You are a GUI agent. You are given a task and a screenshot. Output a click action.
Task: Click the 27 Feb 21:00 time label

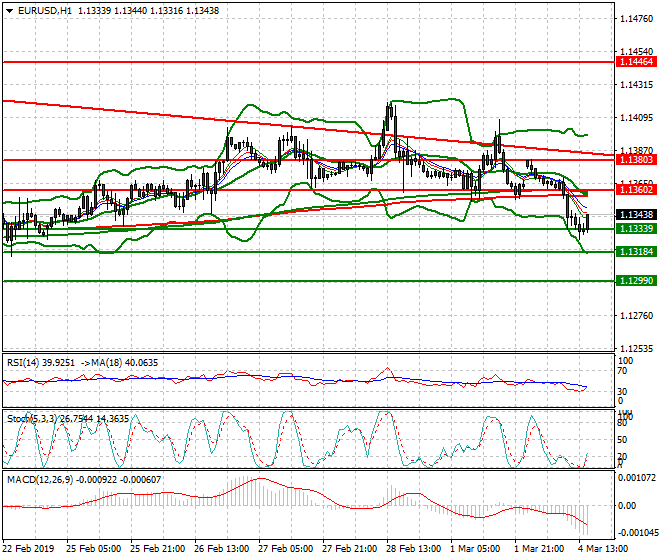[349, 549]
